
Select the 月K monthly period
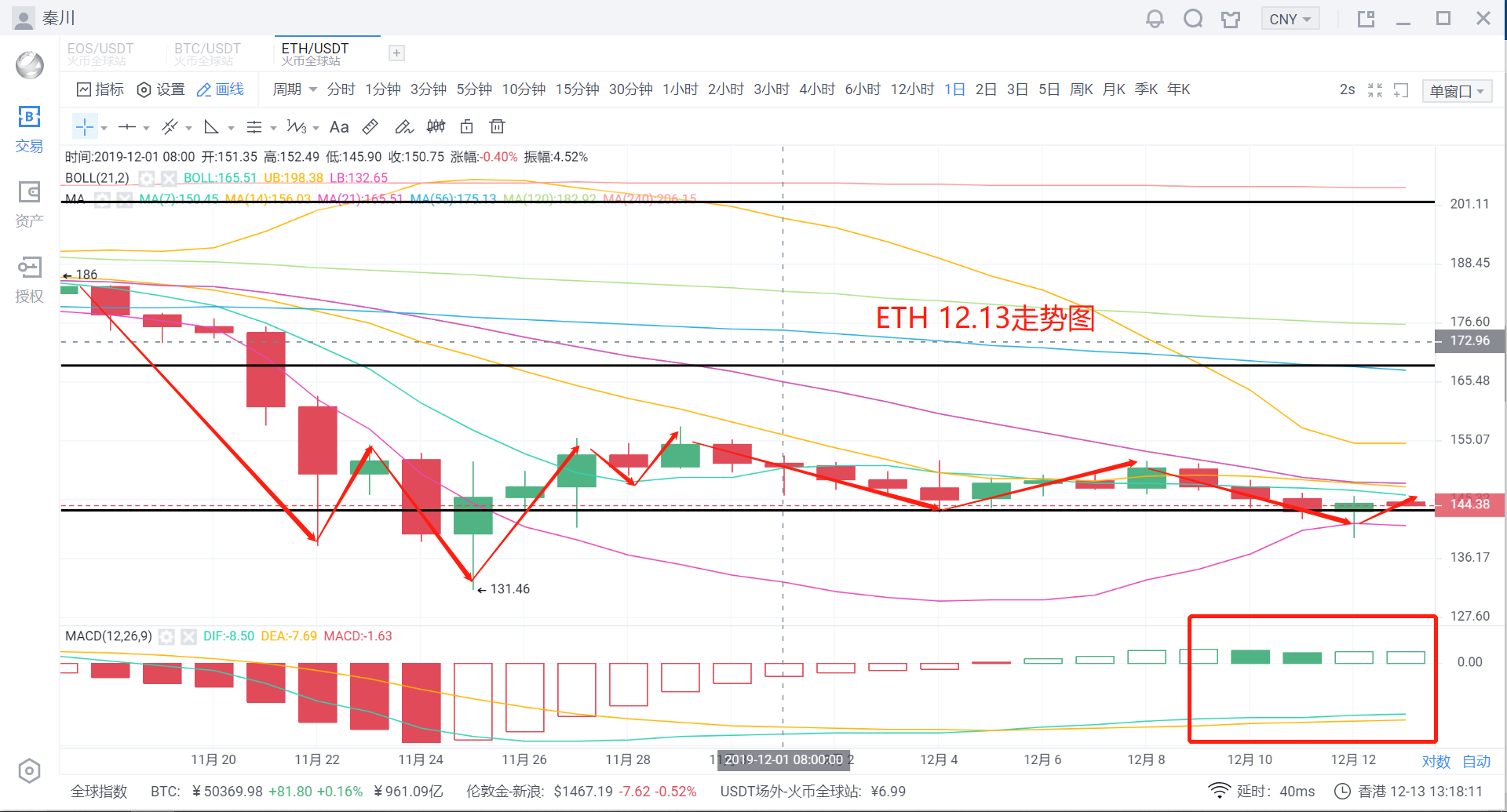pyautogui.click(x=1114, y=89)
